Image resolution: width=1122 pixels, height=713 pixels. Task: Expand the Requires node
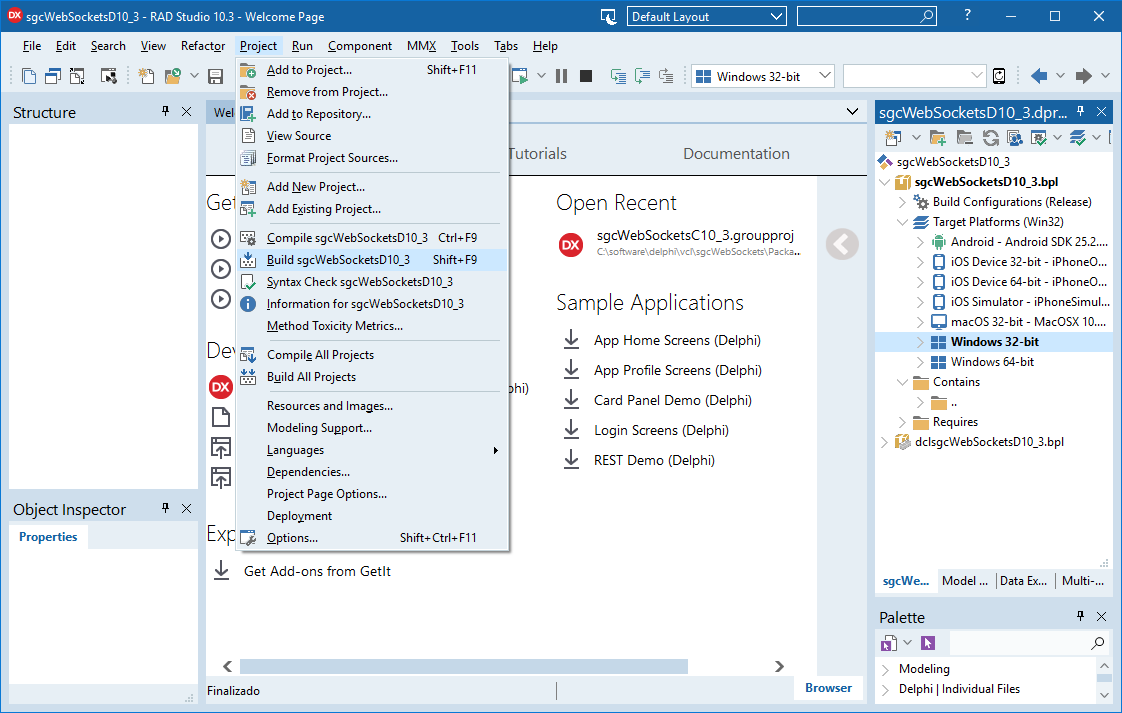(x=902, y=422)
